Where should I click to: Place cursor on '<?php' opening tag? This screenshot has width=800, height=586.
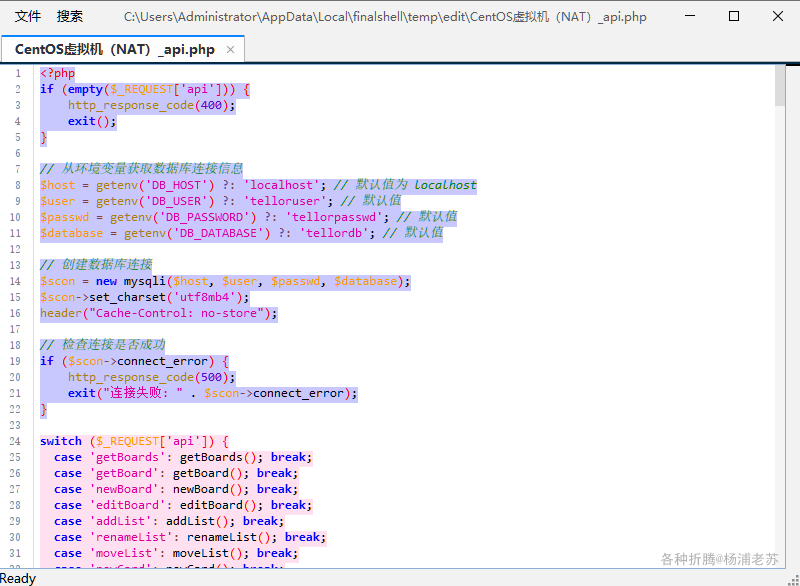58,73
